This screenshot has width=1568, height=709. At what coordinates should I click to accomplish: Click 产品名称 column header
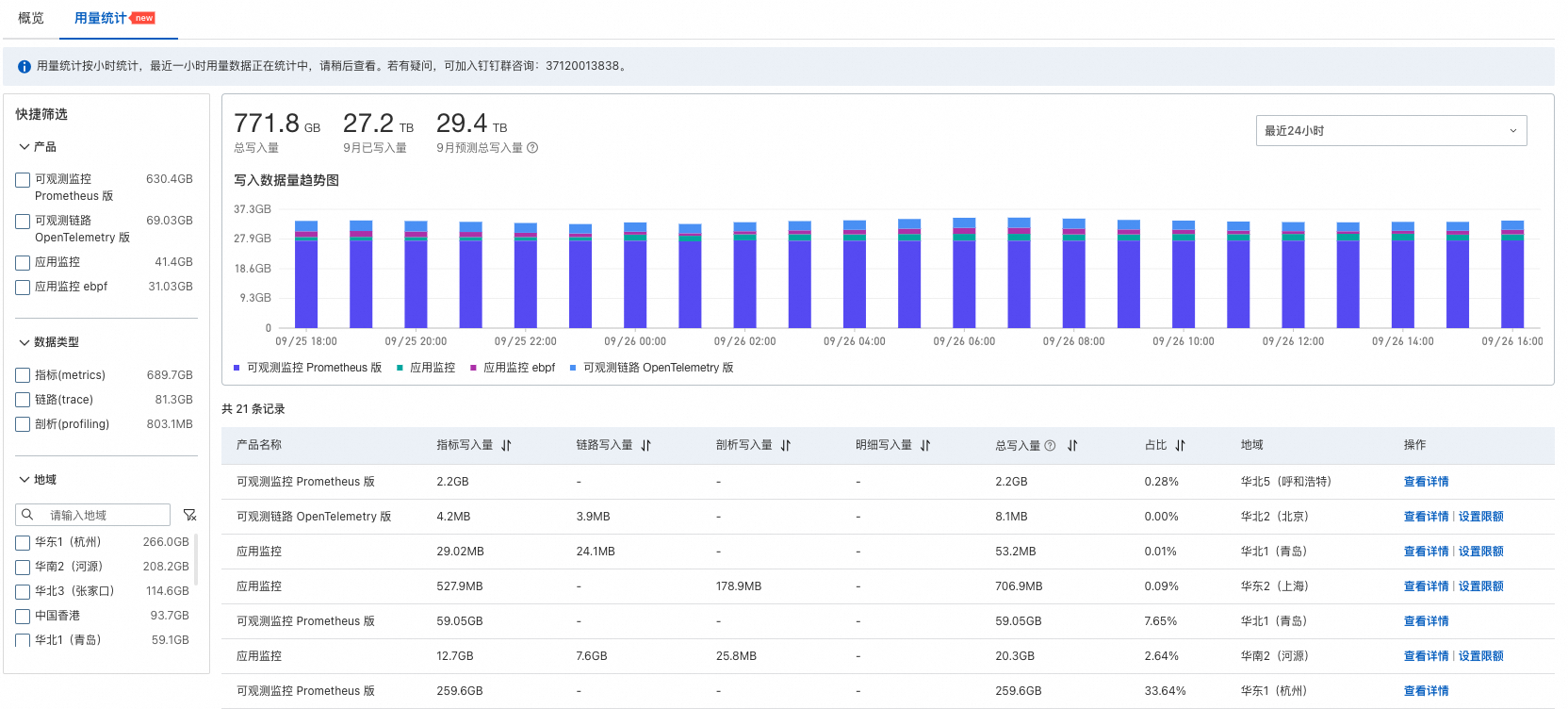tap(259, 445)
